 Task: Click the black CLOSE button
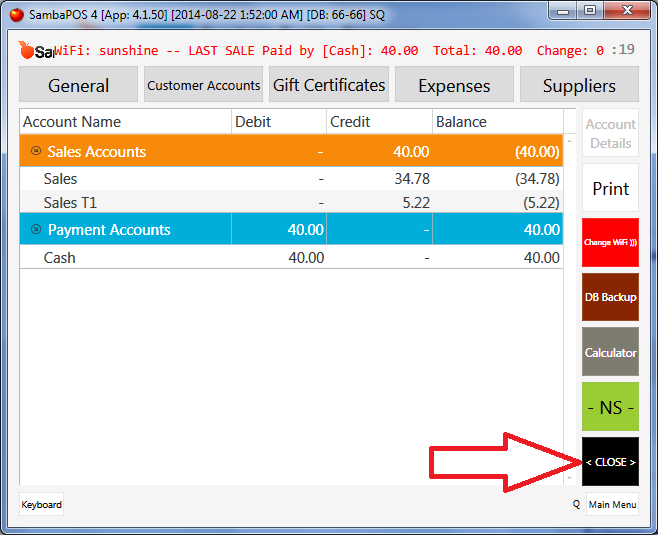[x=611, y=462]
